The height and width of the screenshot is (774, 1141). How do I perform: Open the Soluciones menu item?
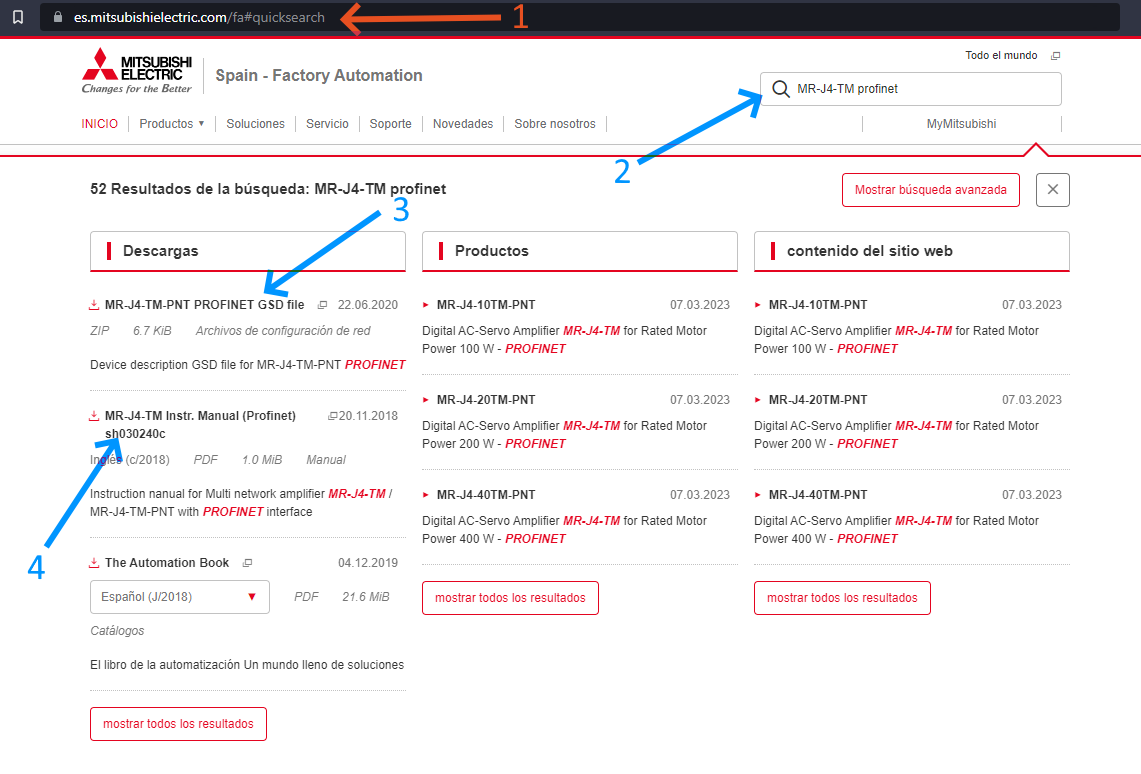[x=255, y=124]
